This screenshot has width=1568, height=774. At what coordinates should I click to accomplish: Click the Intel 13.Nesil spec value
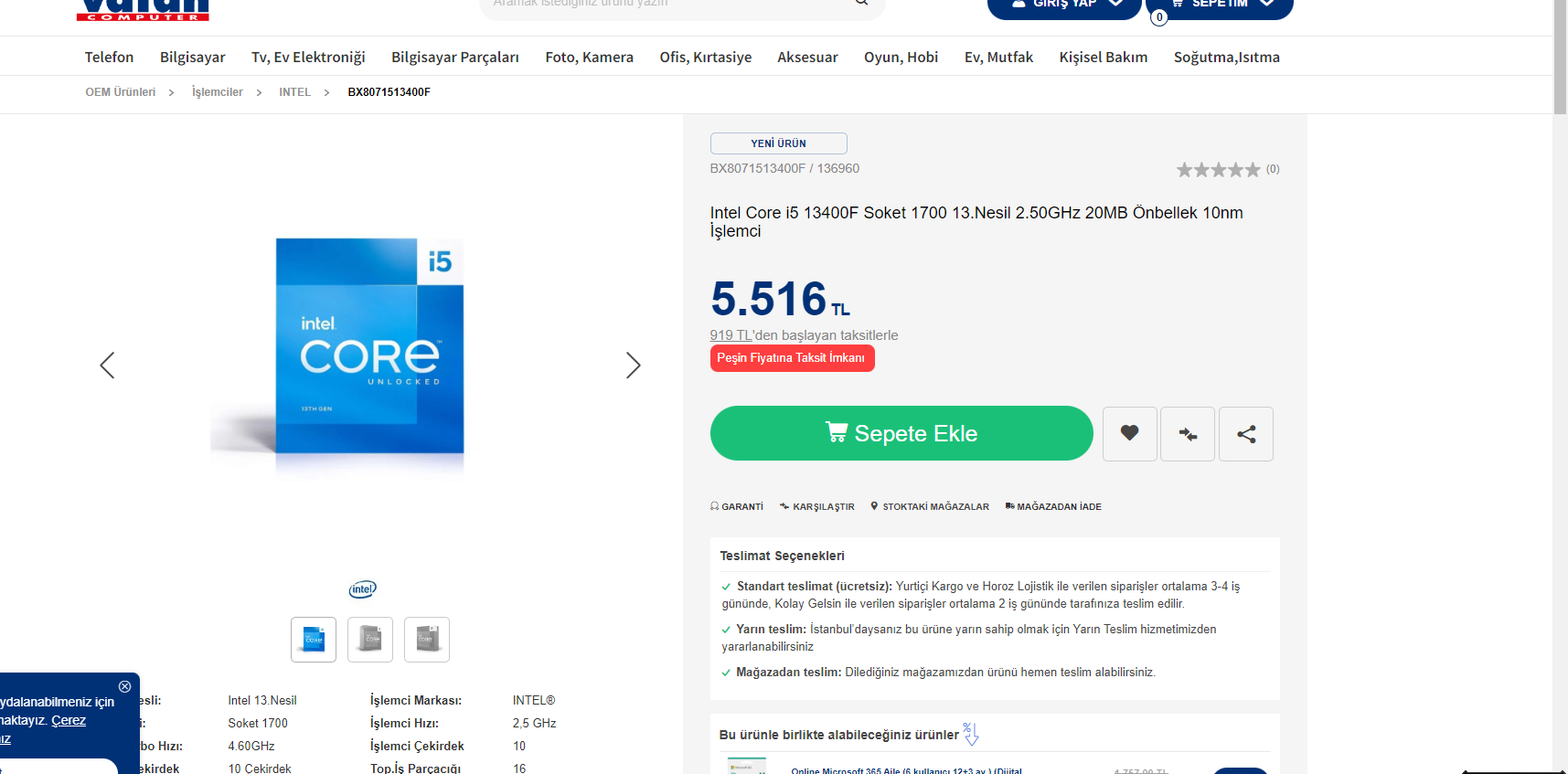click(x=262, y=700)
